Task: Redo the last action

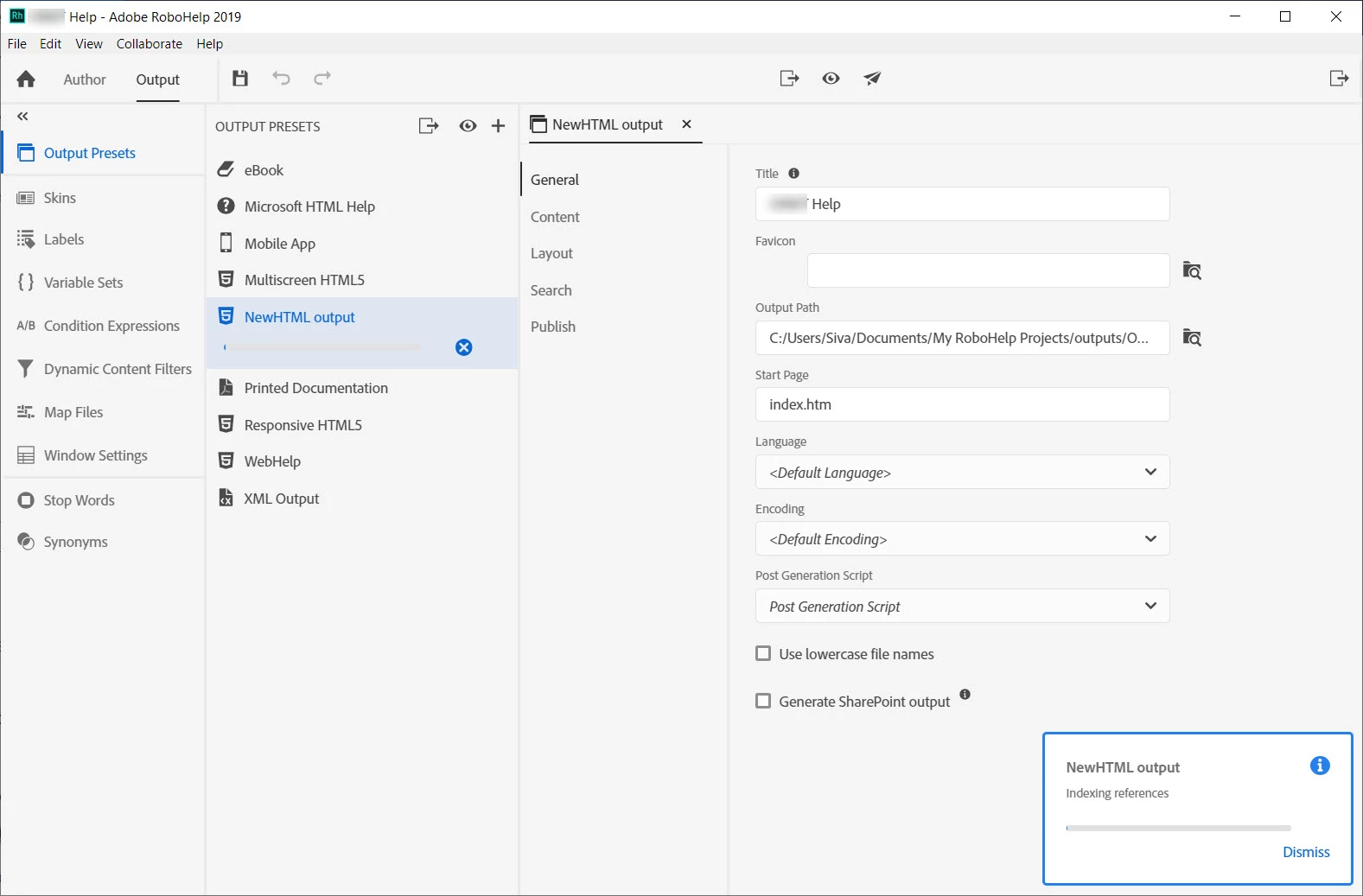Action: pyautogui.click(x=322, y=79)
